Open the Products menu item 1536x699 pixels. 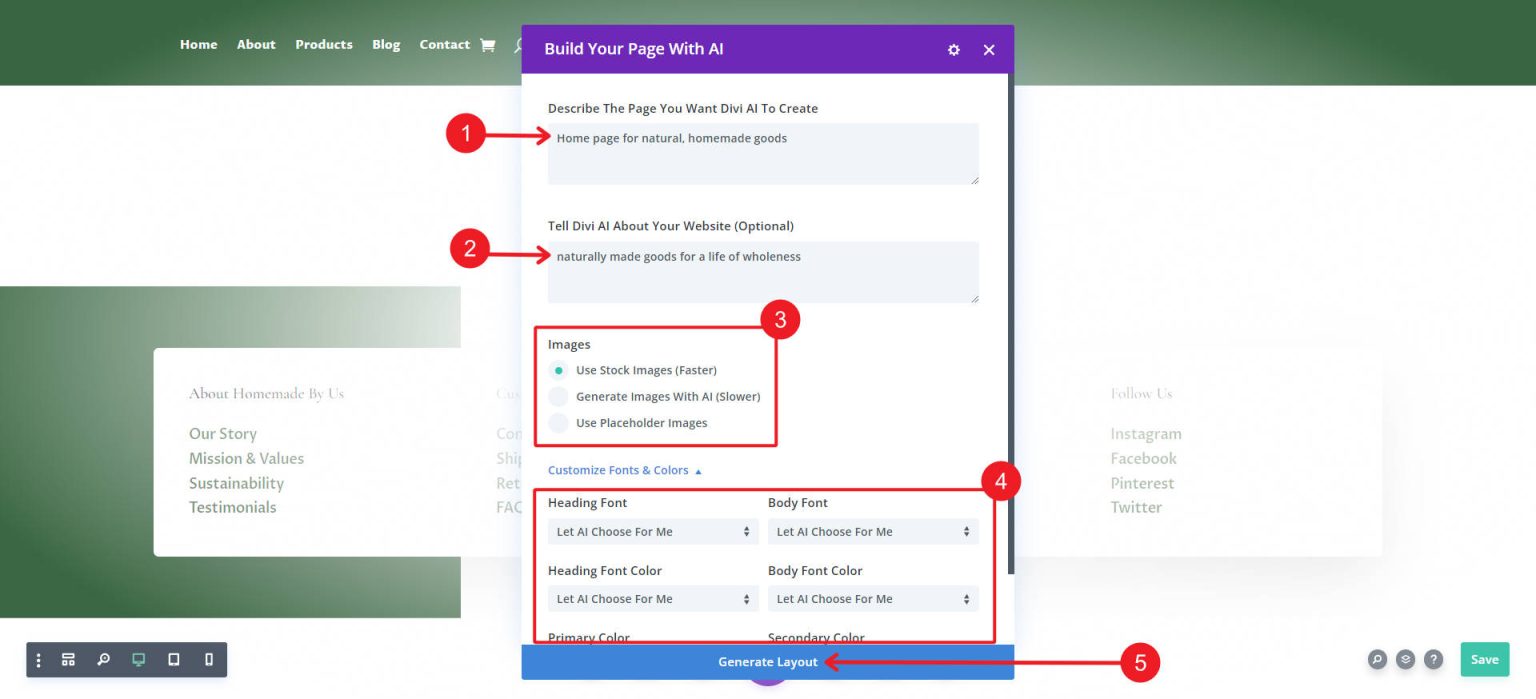coord(324,45)
